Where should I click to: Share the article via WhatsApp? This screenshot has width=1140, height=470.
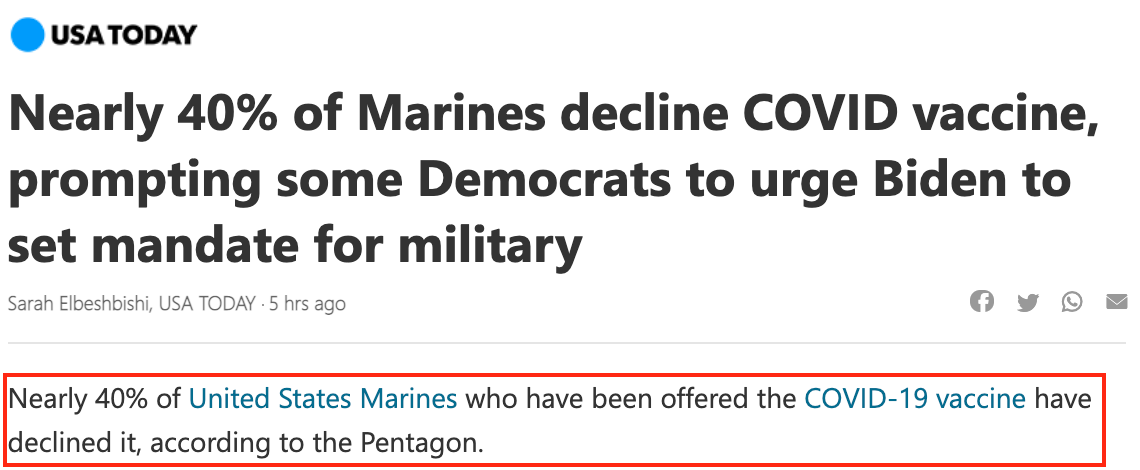pos(1072,301)
